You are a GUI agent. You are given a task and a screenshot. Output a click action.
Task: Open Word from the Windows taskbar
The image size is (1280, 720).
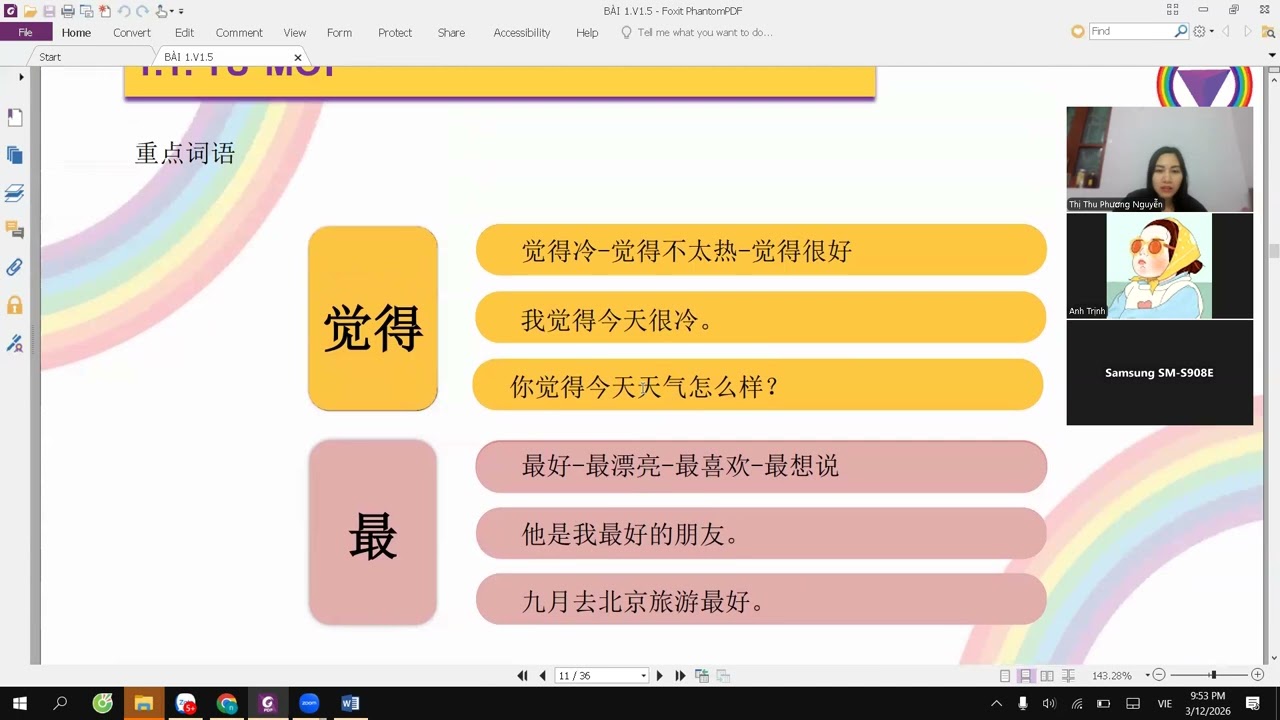(x=350, y=703)
